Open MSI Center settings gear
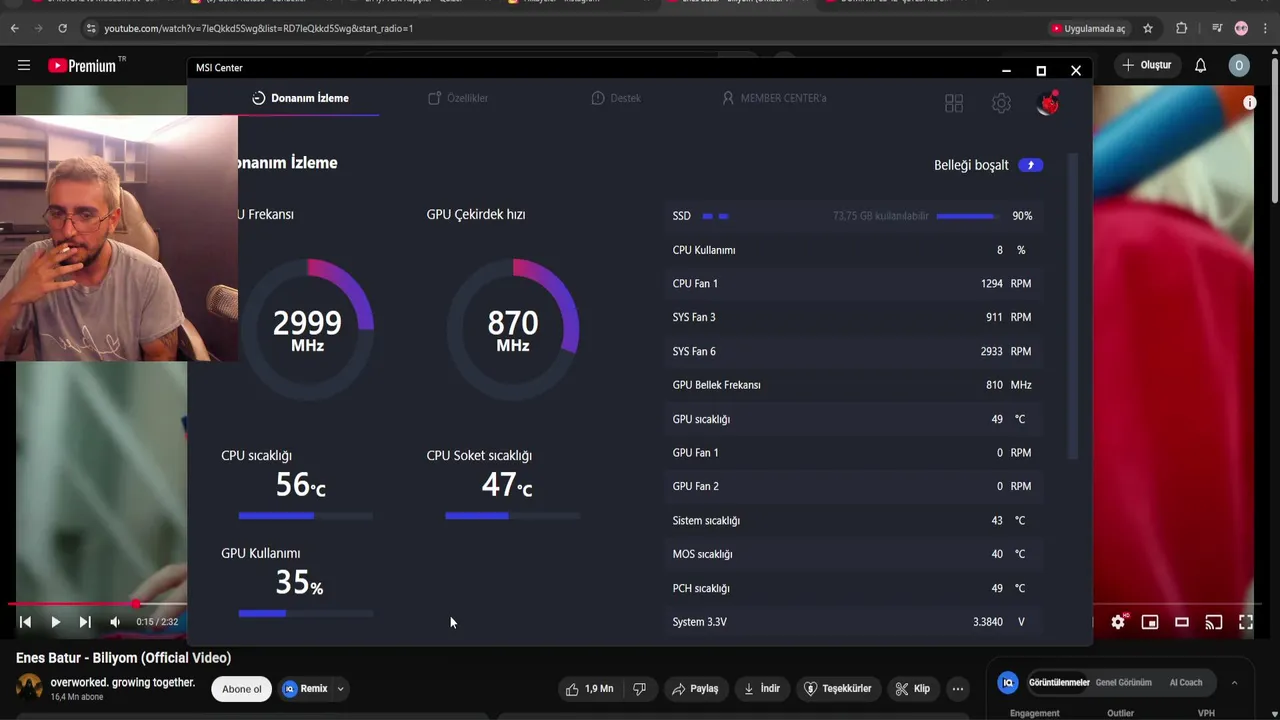Screen dimensions: 1280x720 pos(1001,103)
